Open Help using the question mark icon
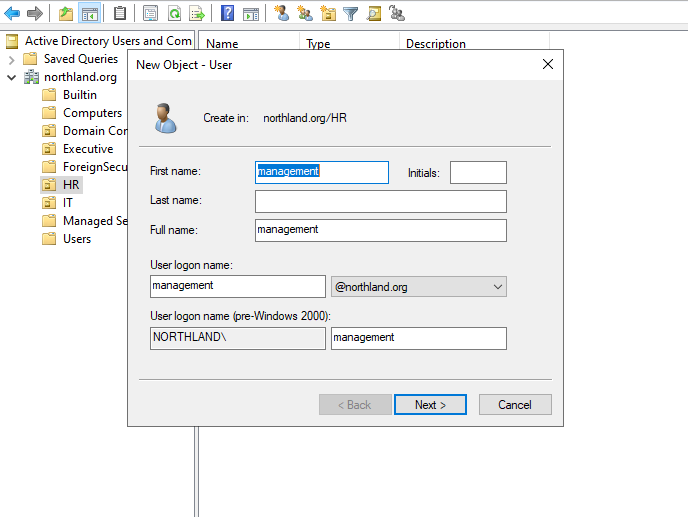The height and width of the screenshot is (517, 688). coord(228,13)
